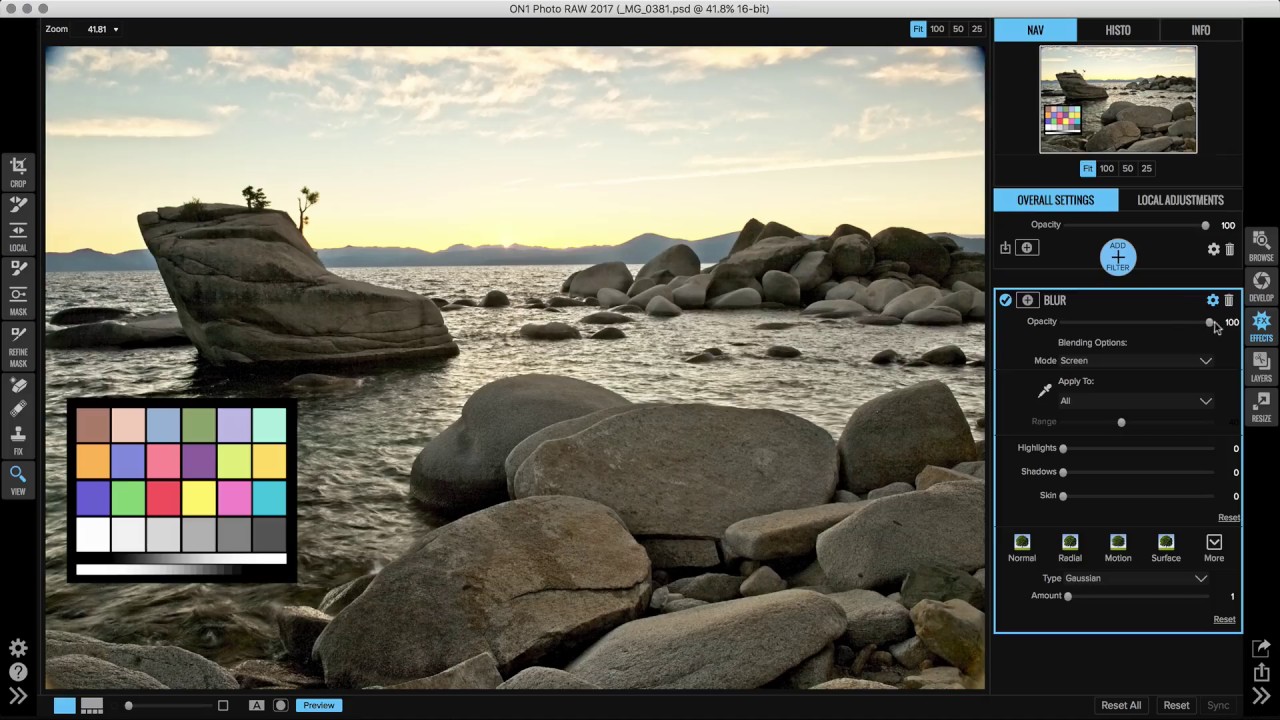Toggle the Preview button
This screenshot has height=720, width=1280.
[319, 705]
